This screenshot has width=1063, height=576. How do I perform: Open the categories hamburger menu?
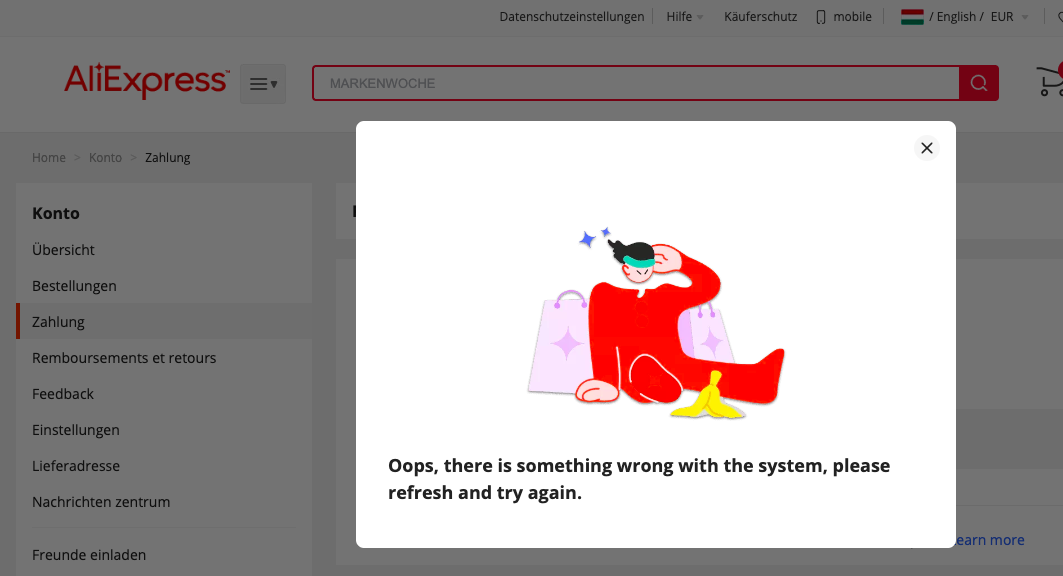click(x=263, y=84)
